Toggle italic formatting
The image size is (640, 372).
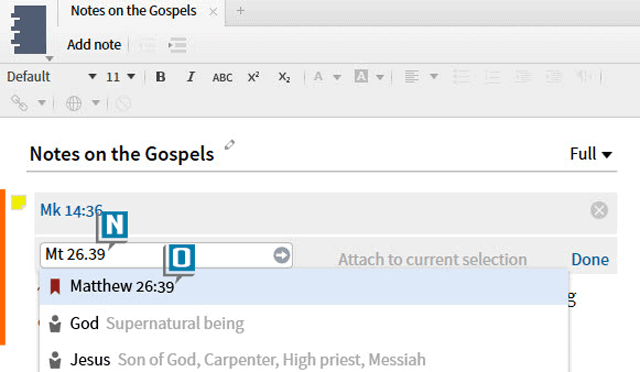click(x=190, y=76)
